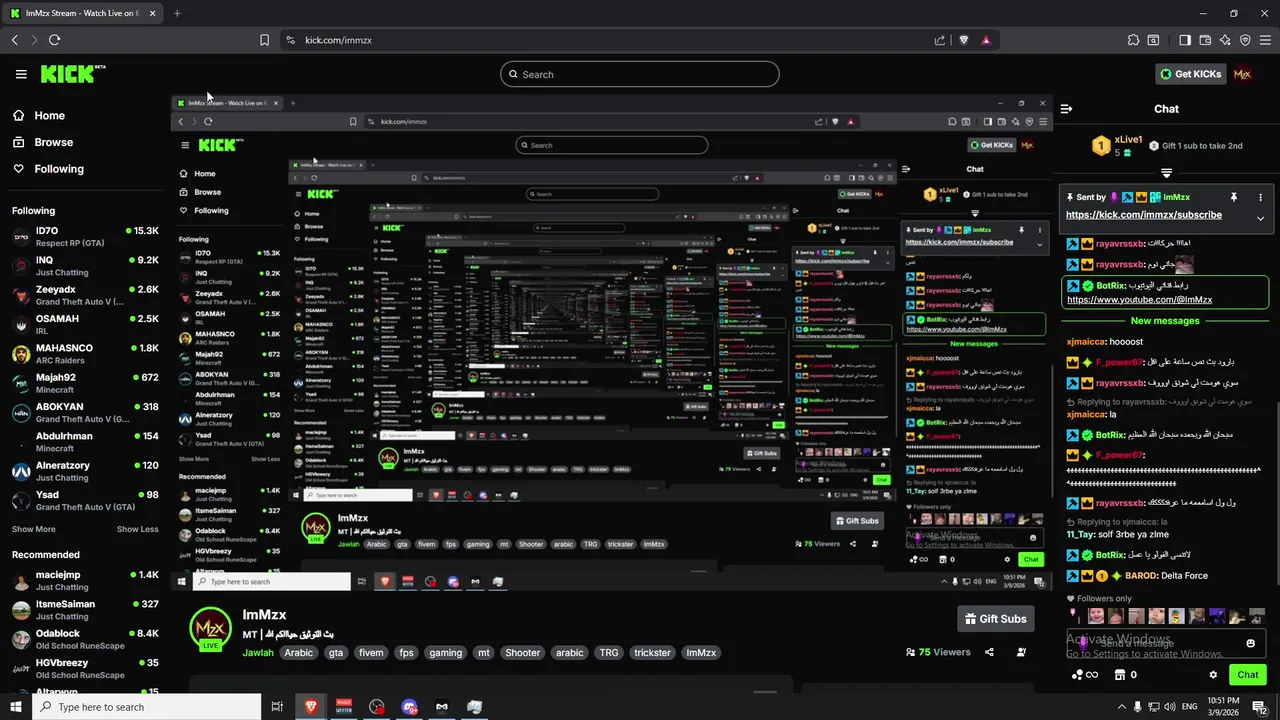Open MAHASNCO channel in sidebar
1280x720 pixels.
85,354
